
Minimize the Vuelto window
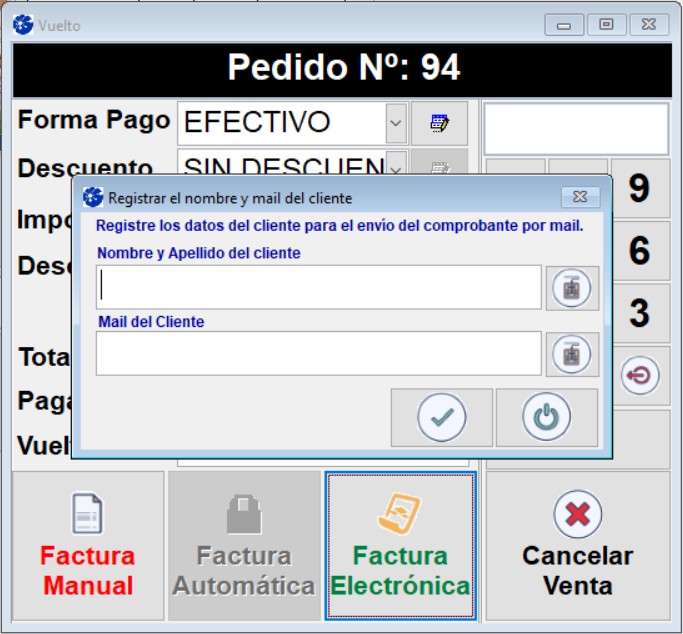click(x=564, y=25)
